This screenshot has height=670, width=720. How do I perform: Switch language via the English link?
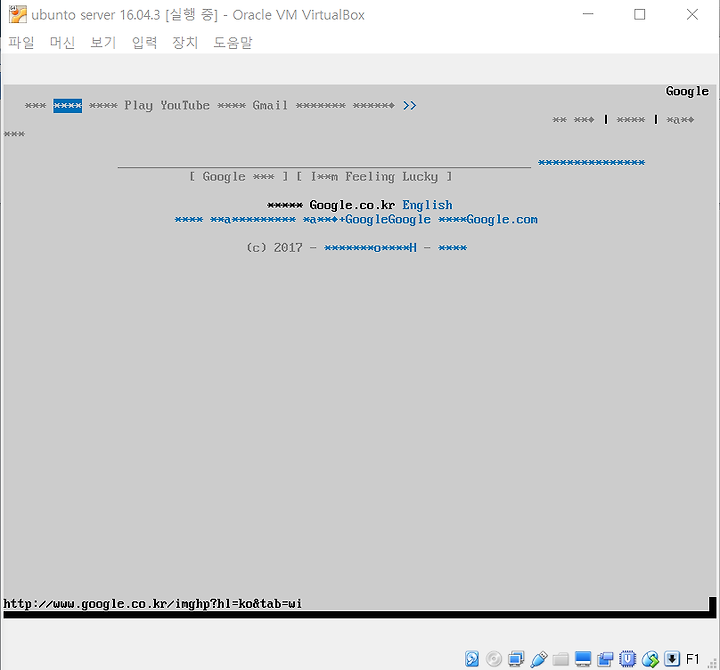(x=428, y=205)
